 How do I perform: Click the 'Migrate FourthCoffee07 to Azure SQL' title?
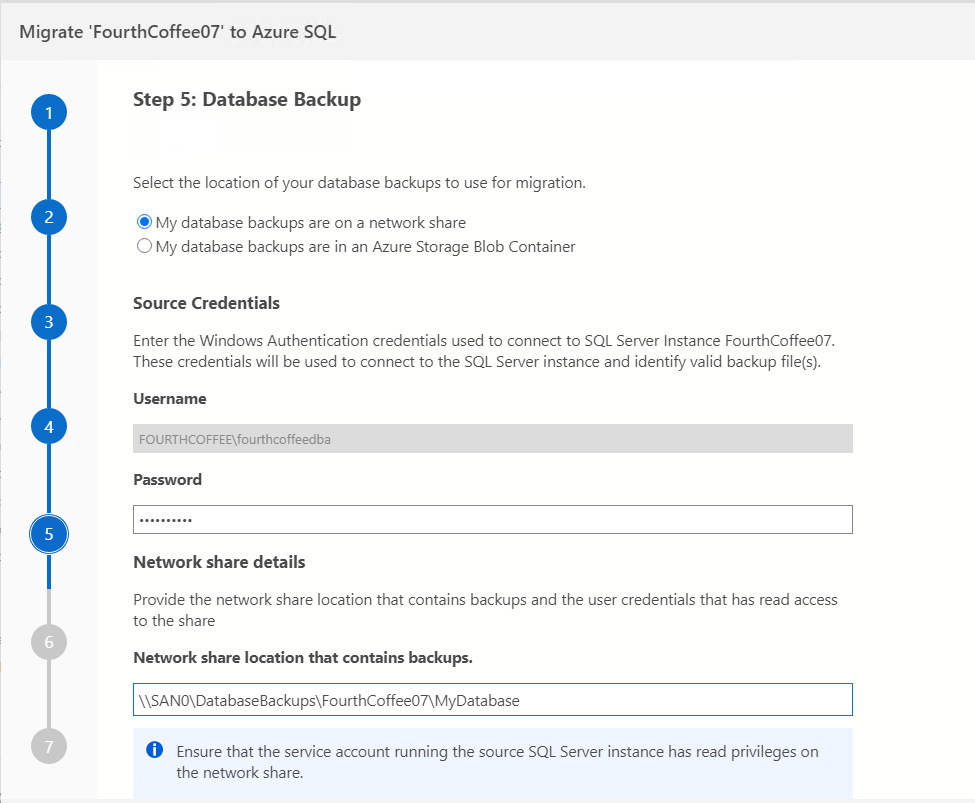(178, 32)
